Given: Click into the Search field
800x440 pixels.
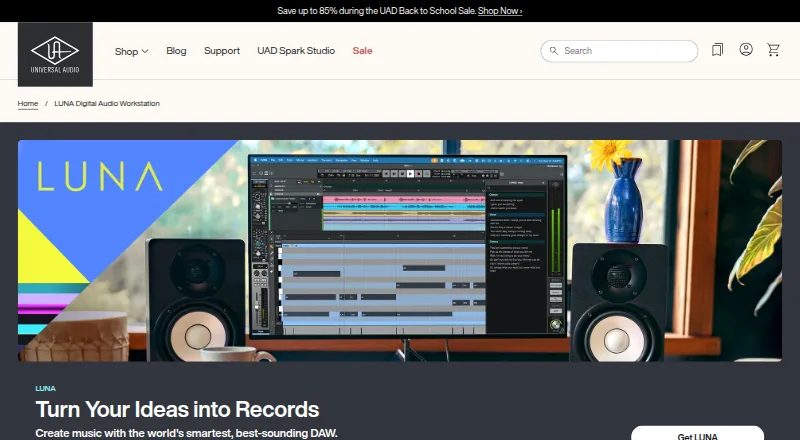Looking at the screenshot, I should [x=619, y=51].
